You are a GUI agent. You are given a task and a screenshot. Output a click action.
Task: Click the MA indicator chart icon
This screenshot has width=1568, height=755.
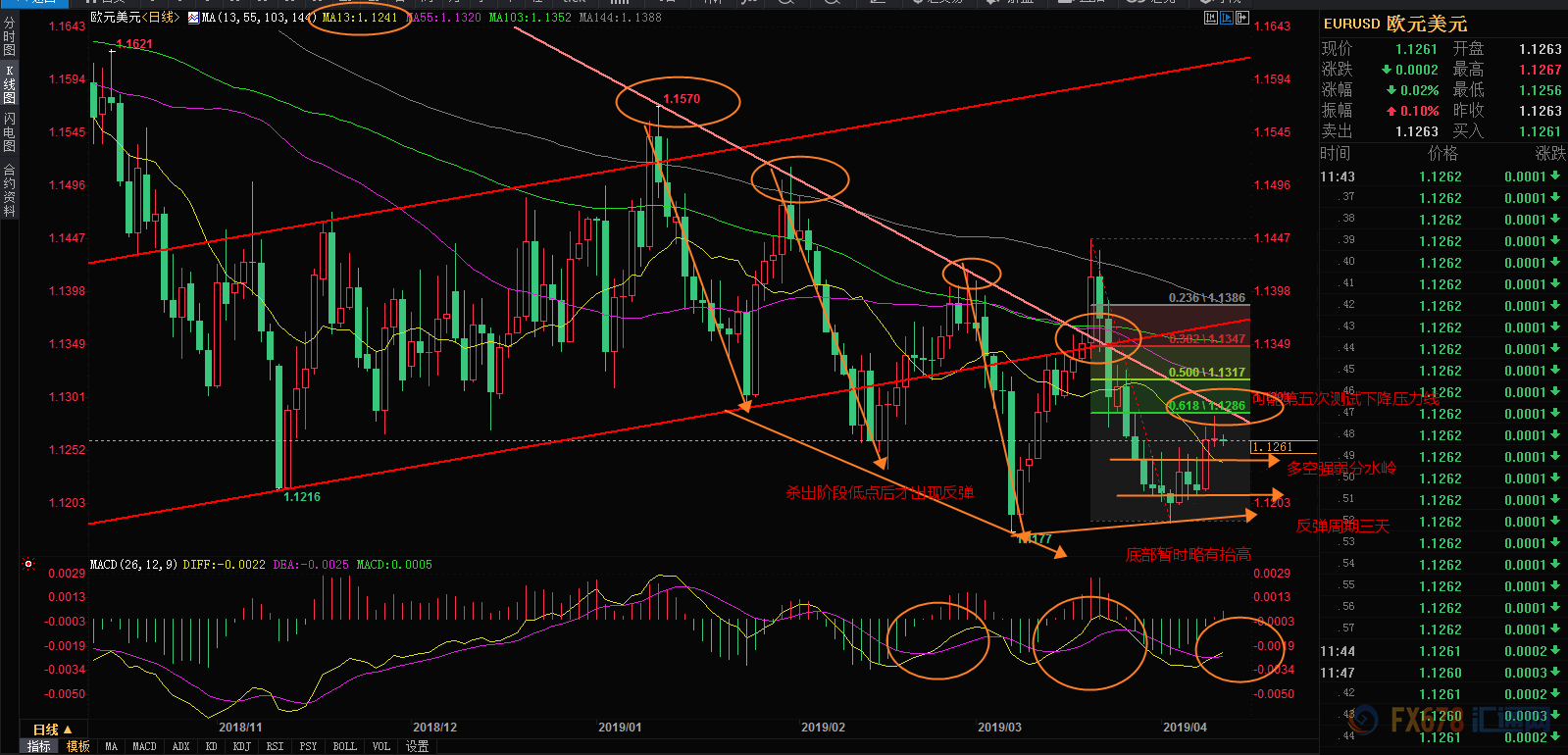193,18
